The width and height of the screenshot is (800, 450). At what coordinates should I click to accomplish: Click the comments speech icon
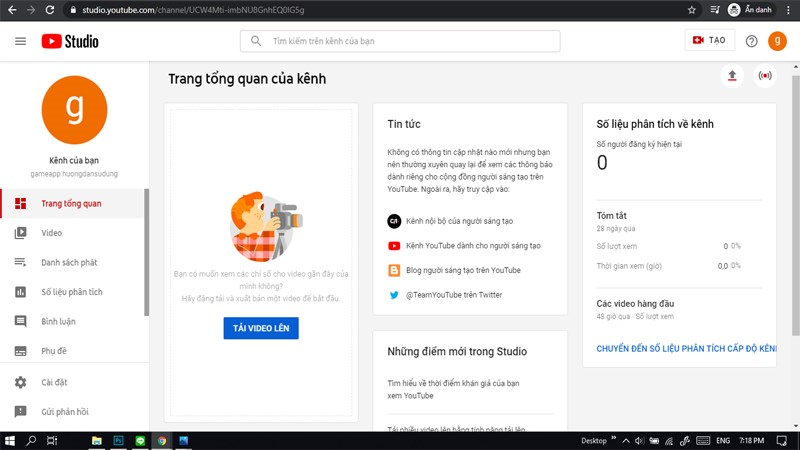coord(20,321)
